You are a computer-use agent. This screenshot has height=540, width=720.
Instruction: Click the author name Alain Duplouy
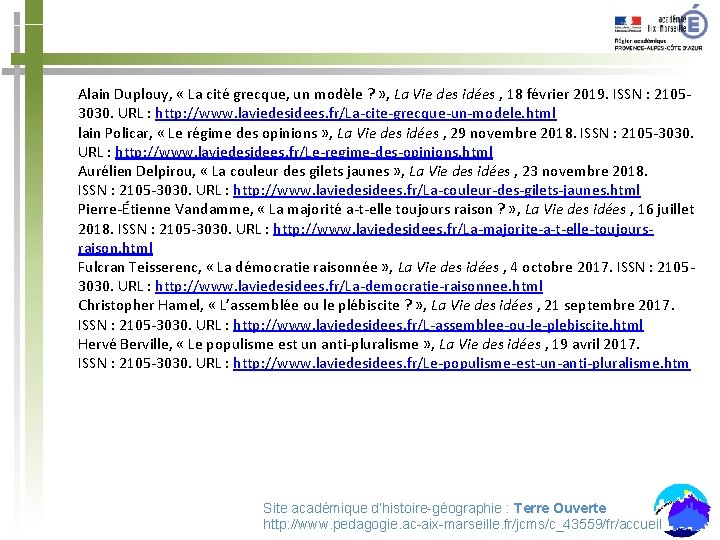(x=124, y=95)
